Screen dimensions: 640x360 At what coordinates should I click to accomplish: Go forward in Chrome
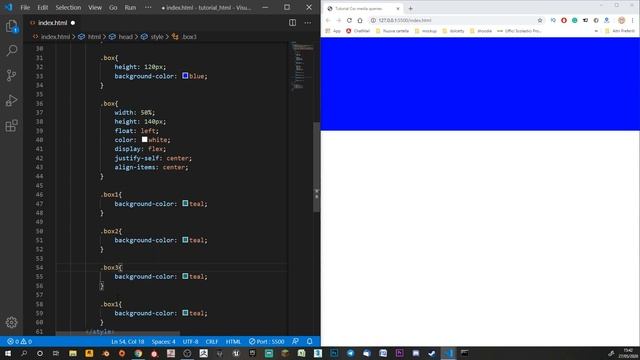338,20
